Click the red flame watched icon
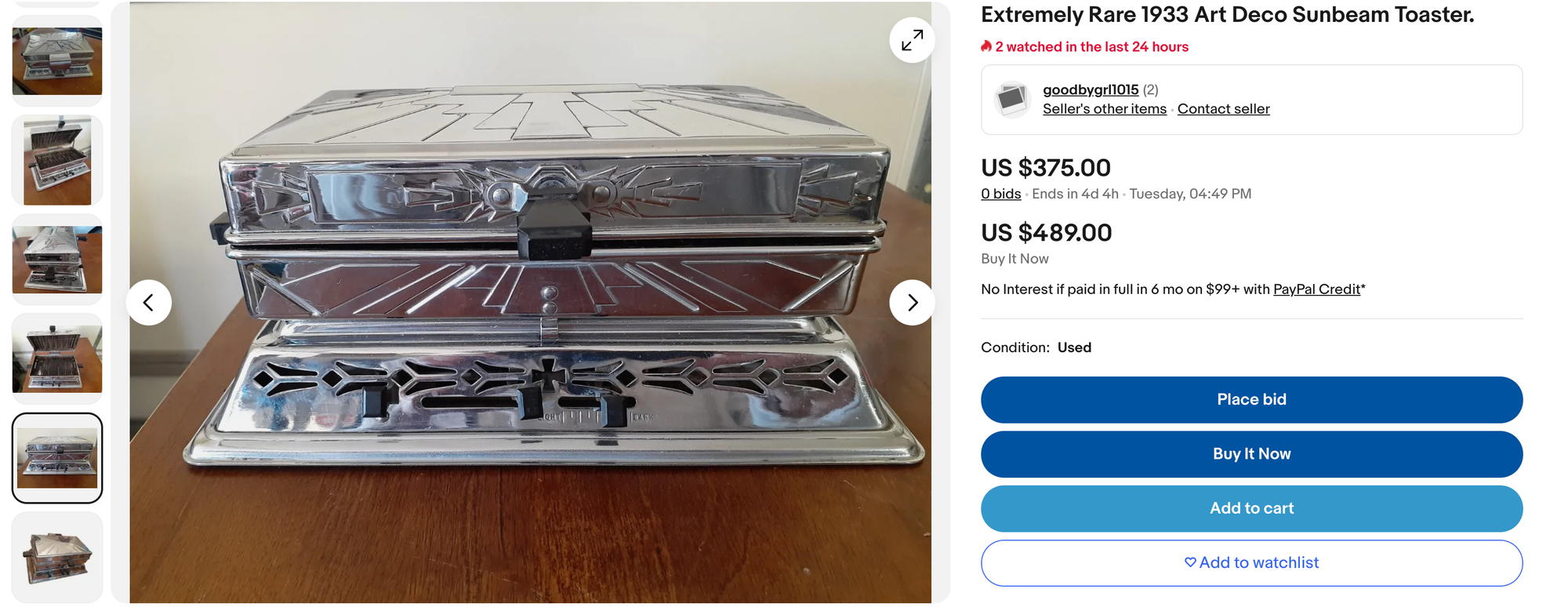 [986, 46]
